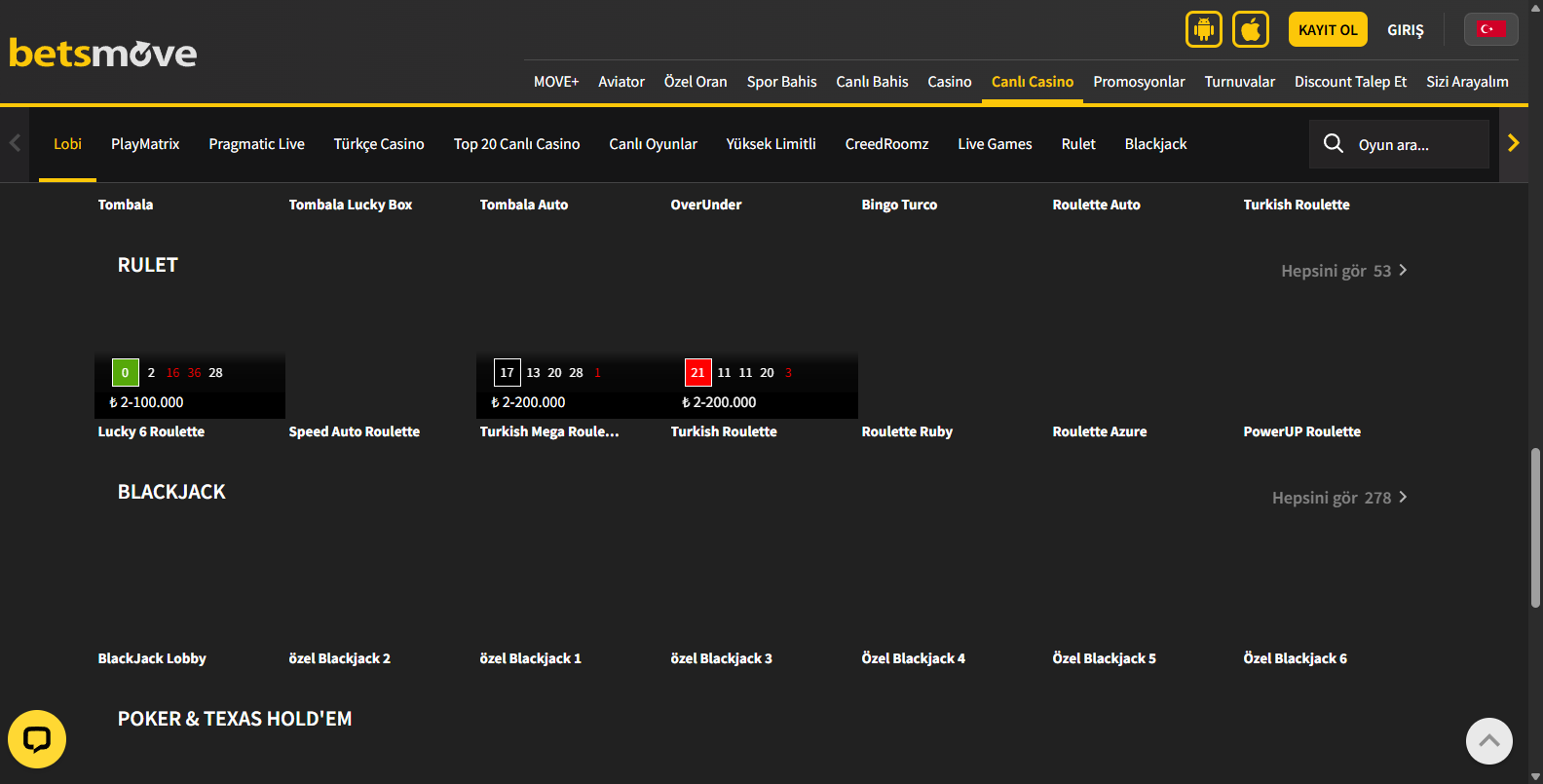Click the Apple iOS app icon

[x=1250, y=29]
